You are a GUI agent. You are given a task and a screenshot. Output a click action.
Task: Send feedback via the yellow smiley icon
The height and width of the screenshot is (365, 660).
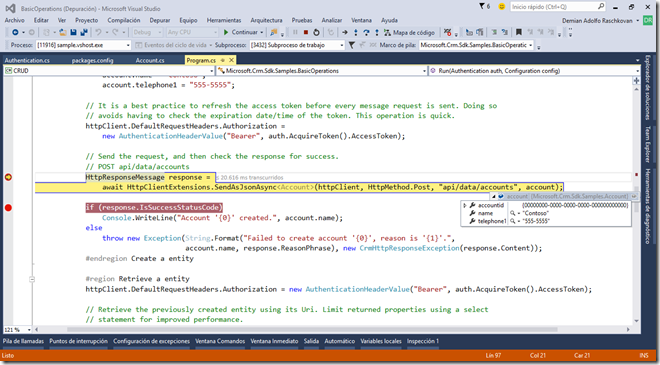[501, 7]
